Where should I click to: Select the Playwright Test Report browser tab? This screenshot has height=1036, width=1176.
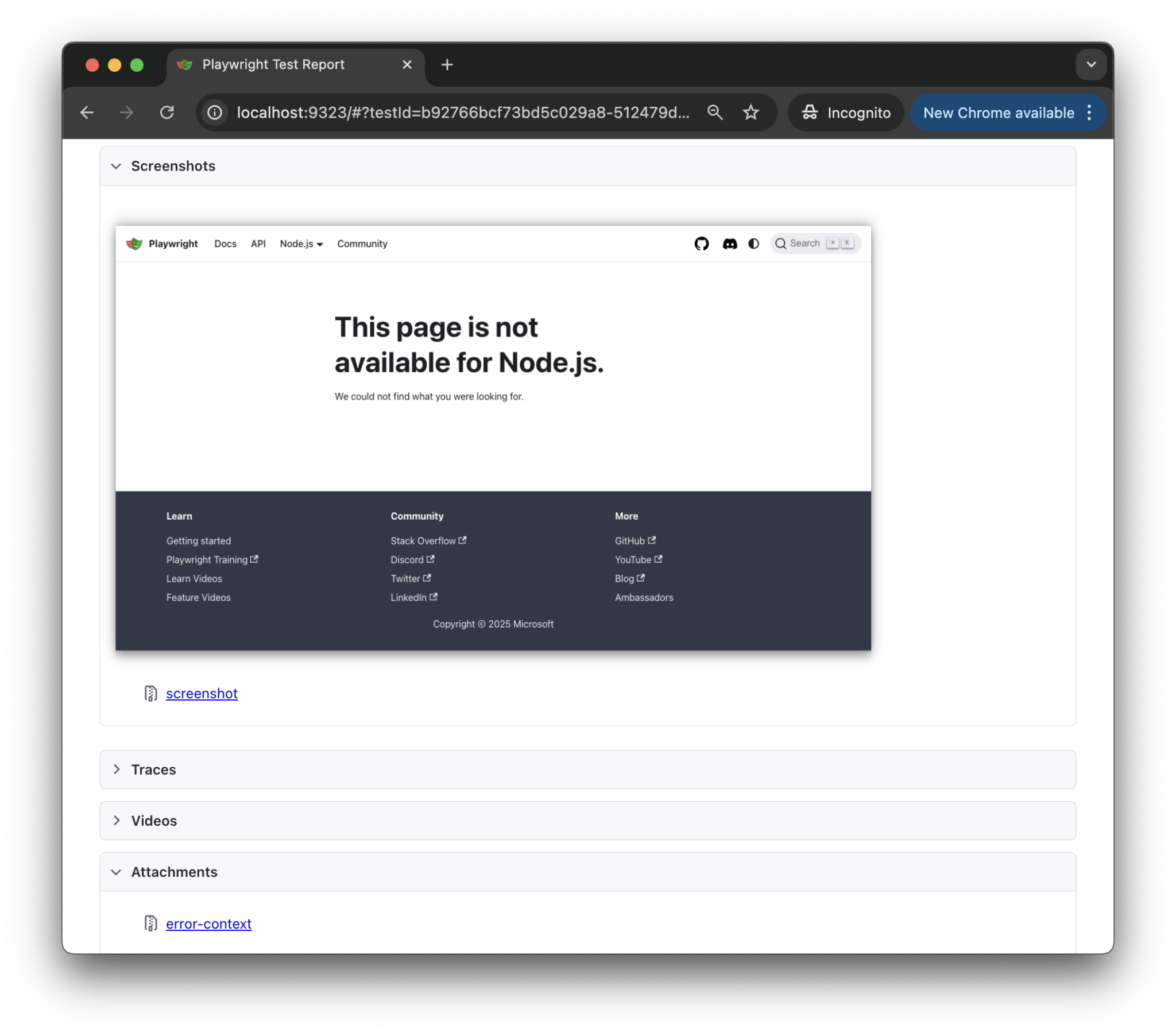273,64
